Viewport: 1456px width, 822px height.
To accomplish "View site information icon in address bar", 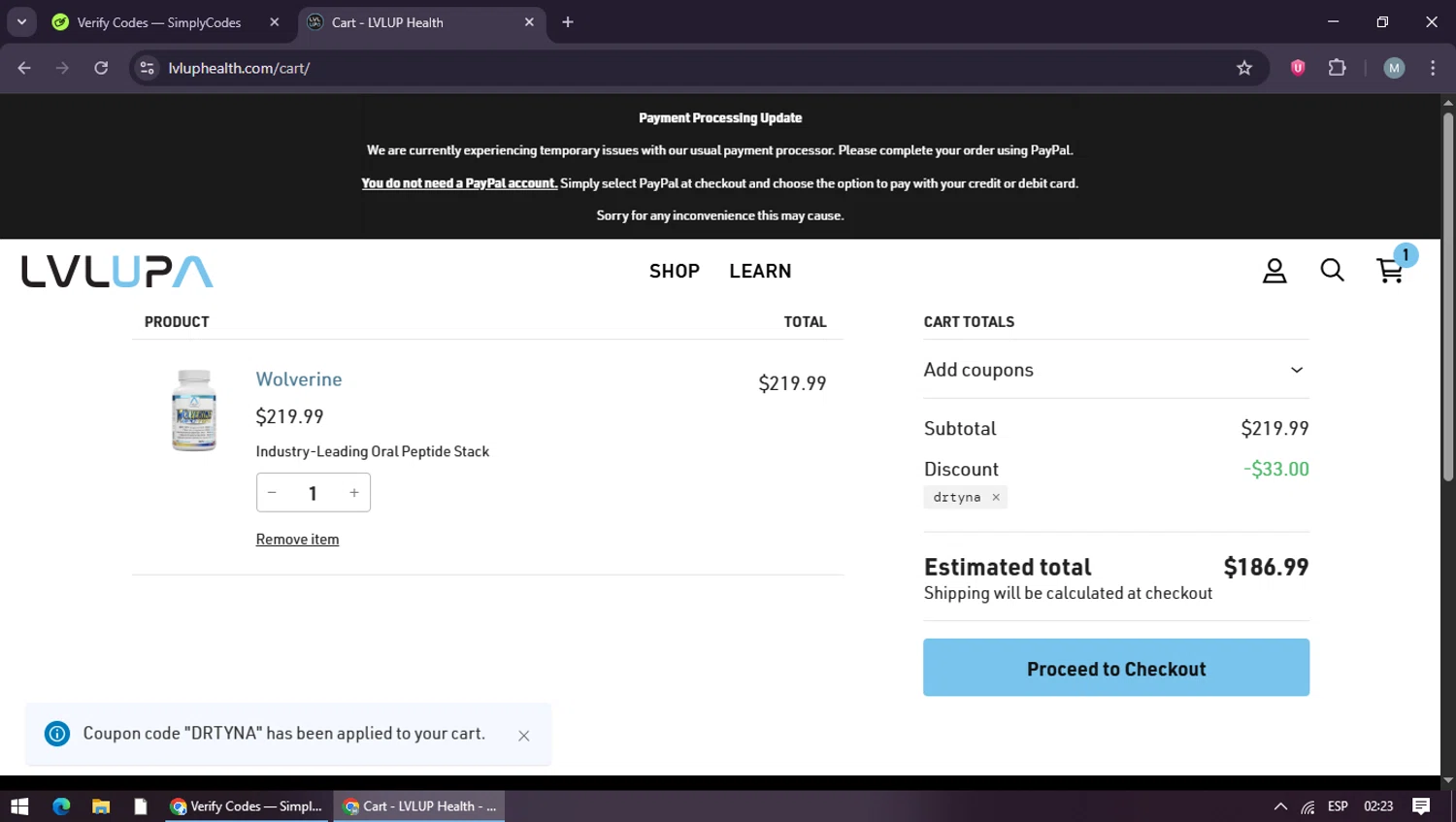I will pyautogui.click(x=147, y=68).
